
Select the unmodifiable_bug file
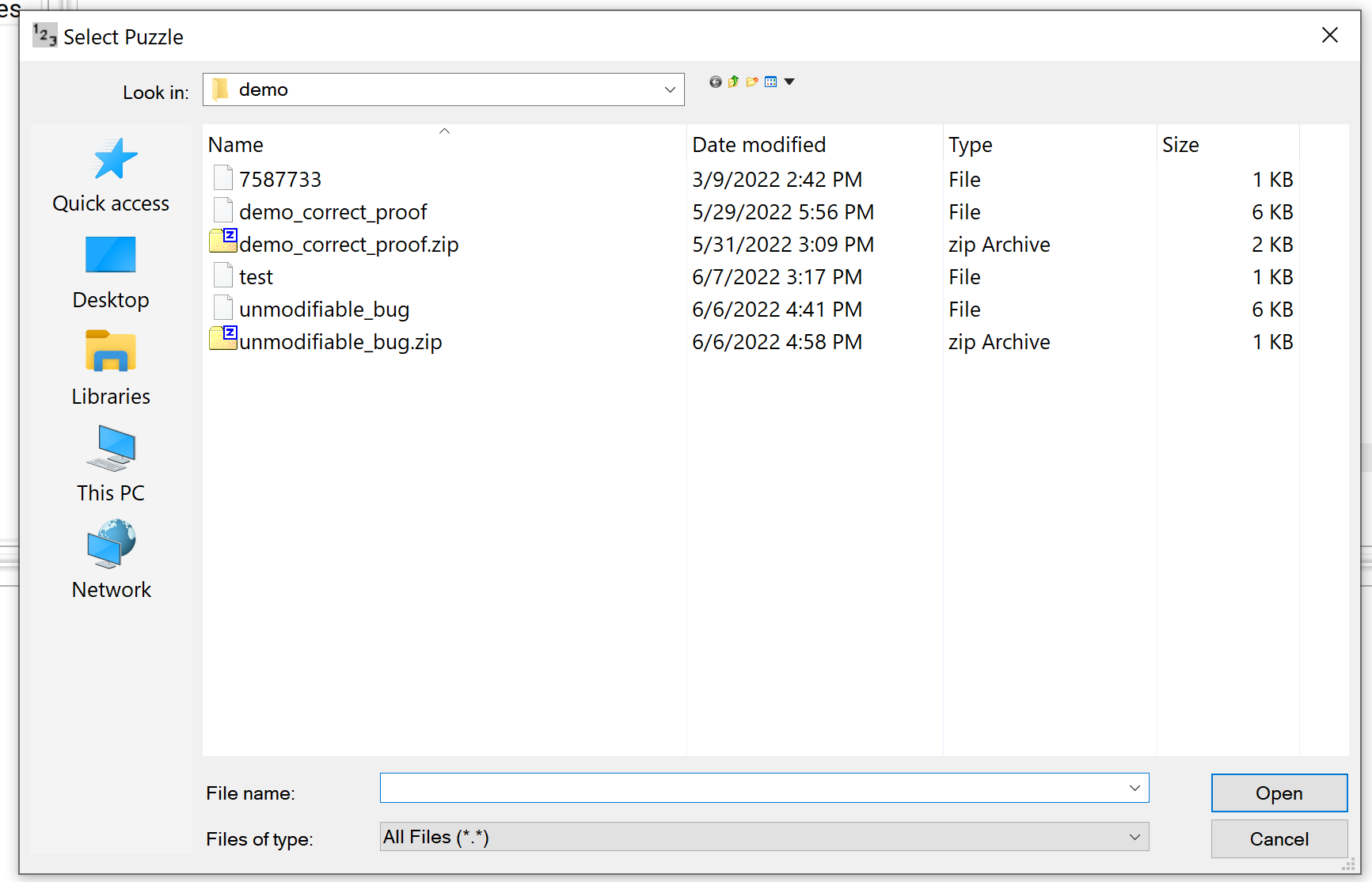tap(324, 309)
